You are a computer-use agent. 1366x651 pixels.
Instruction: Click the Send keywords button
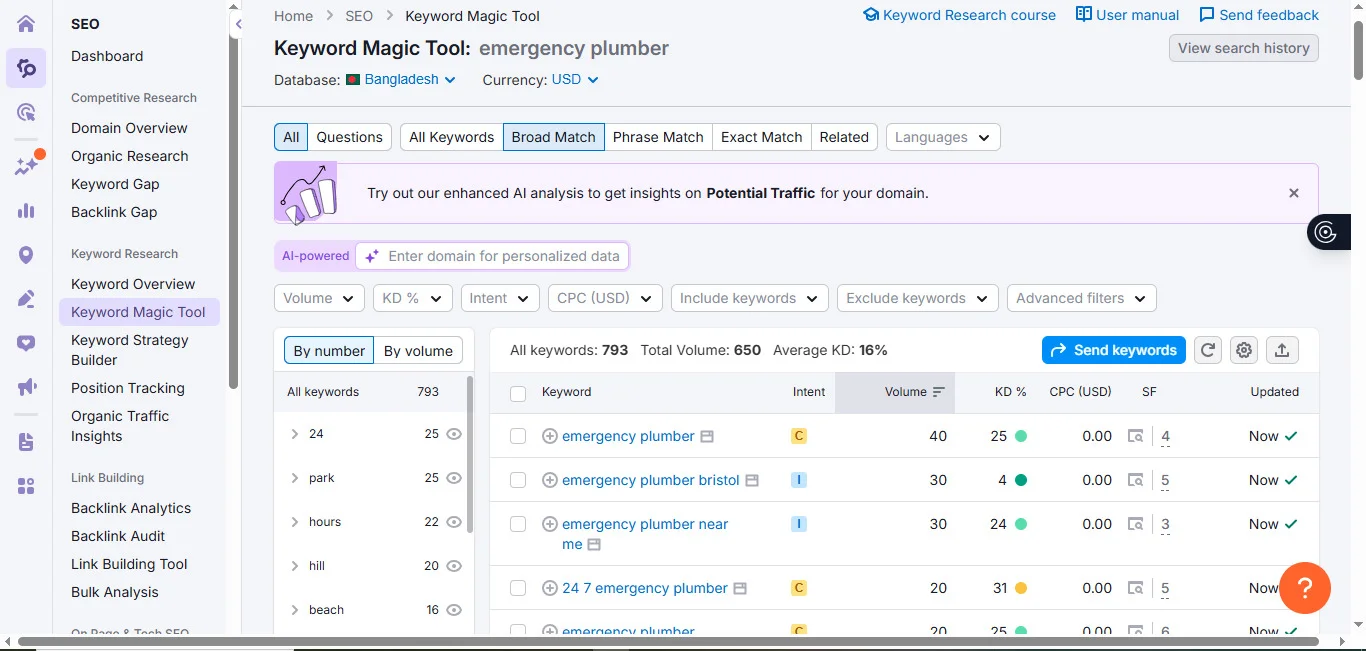click(x=1113, y=350)
